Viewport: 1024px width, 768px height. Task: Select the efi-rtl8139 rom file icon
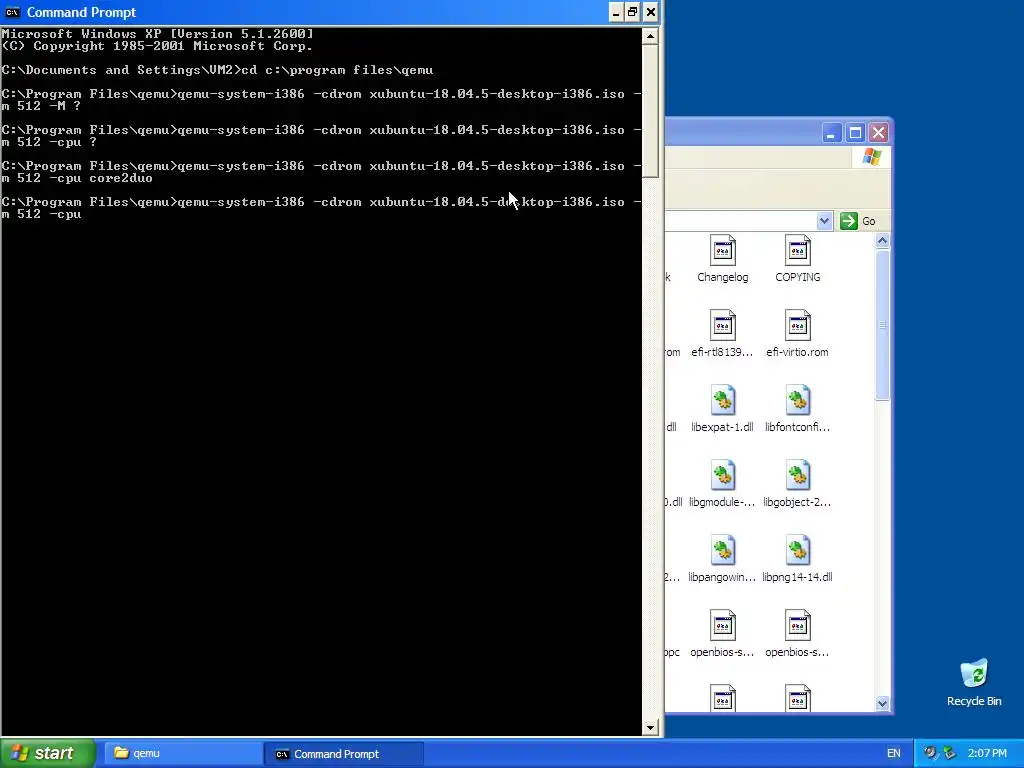point(722,325)
